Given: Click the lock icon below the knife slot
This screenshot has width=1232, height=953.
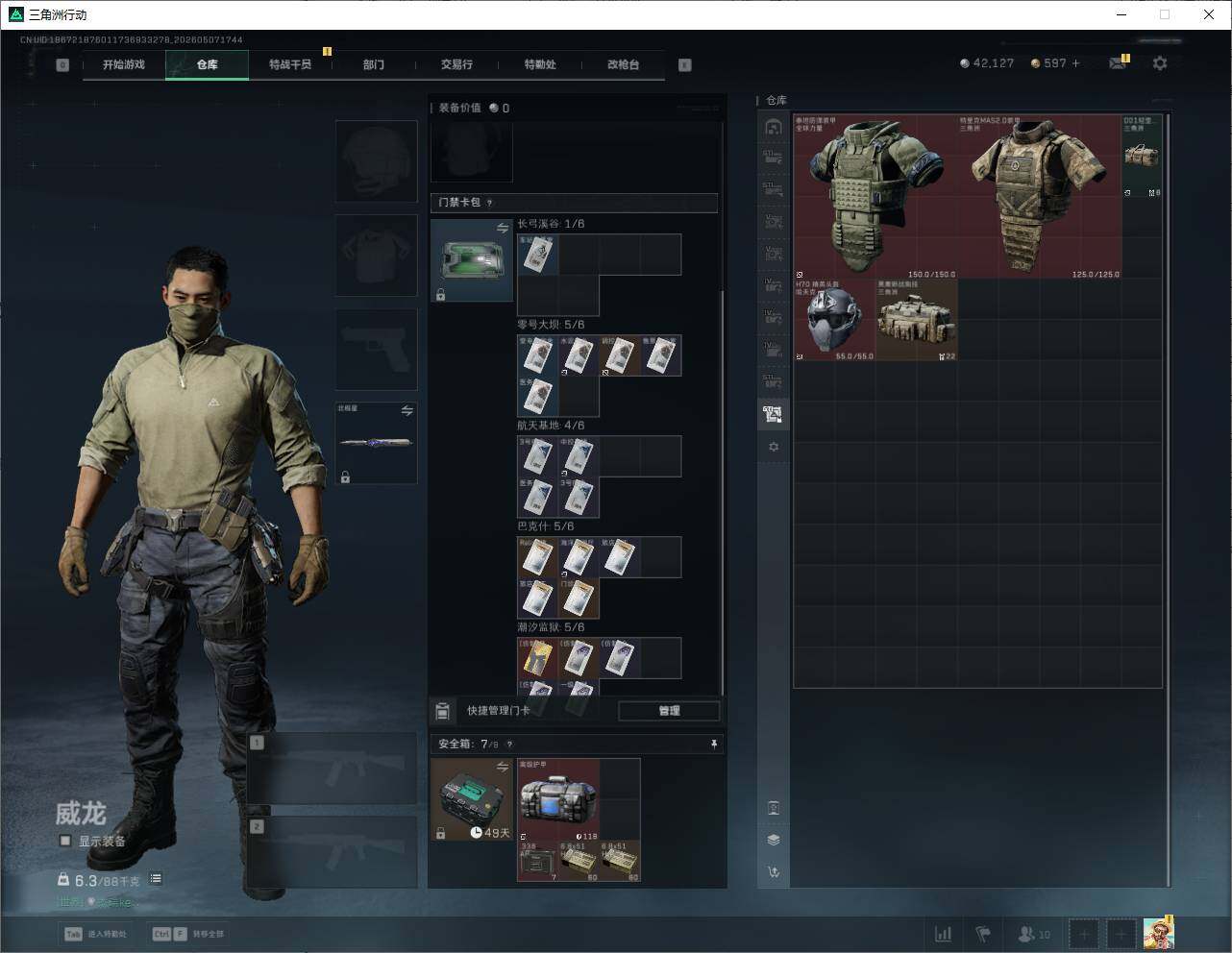Looking at the screenshot, I should pyautogui.click(x=345, y=476).
